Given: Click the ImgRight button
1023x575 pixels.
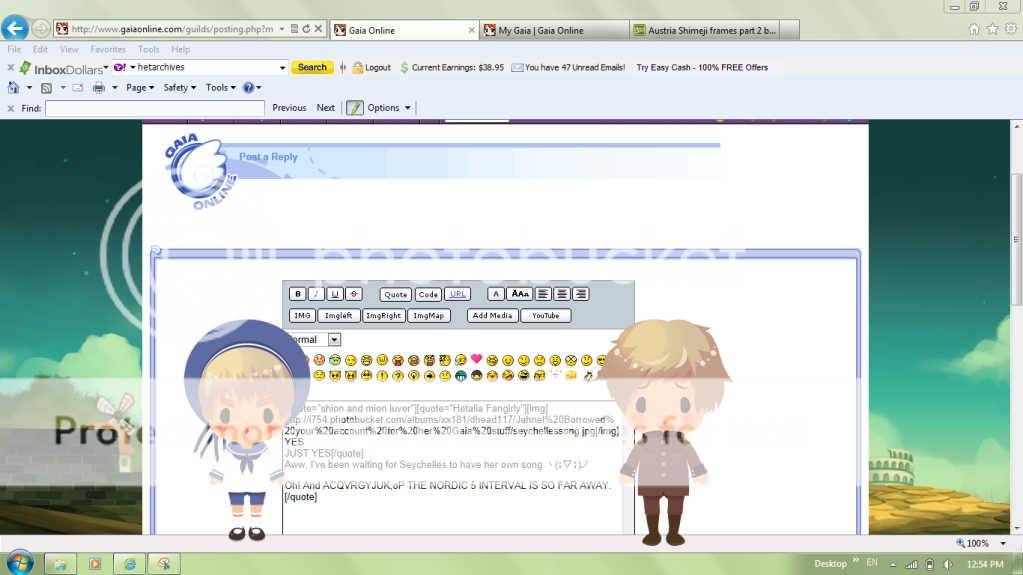Looking at the screenshot, I should (x=384, y=316).
